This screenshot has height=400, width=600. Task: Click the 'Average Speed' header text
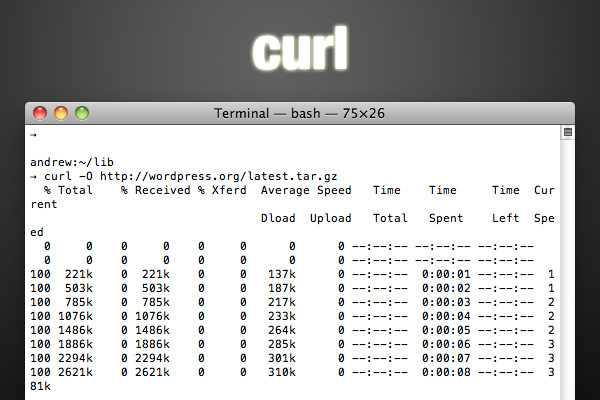tap(306, 191)
